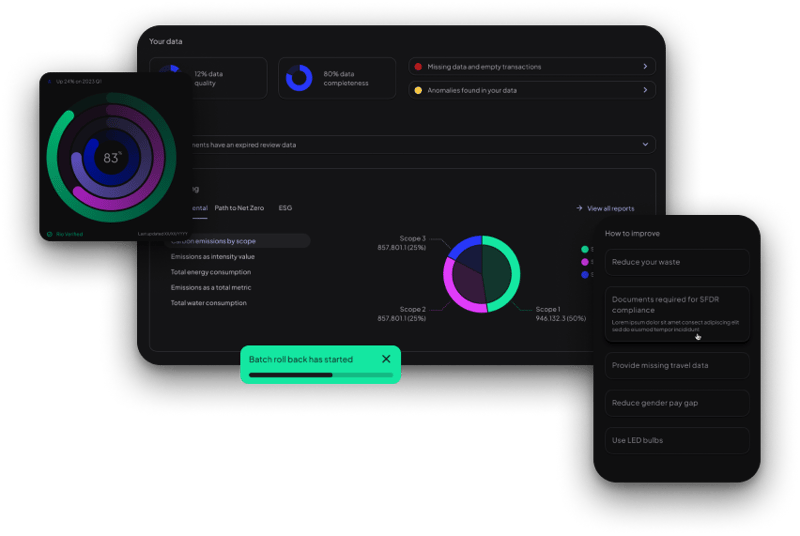Select Total water consumption item
Screen dimensions: 800x536
coord(209,302)
